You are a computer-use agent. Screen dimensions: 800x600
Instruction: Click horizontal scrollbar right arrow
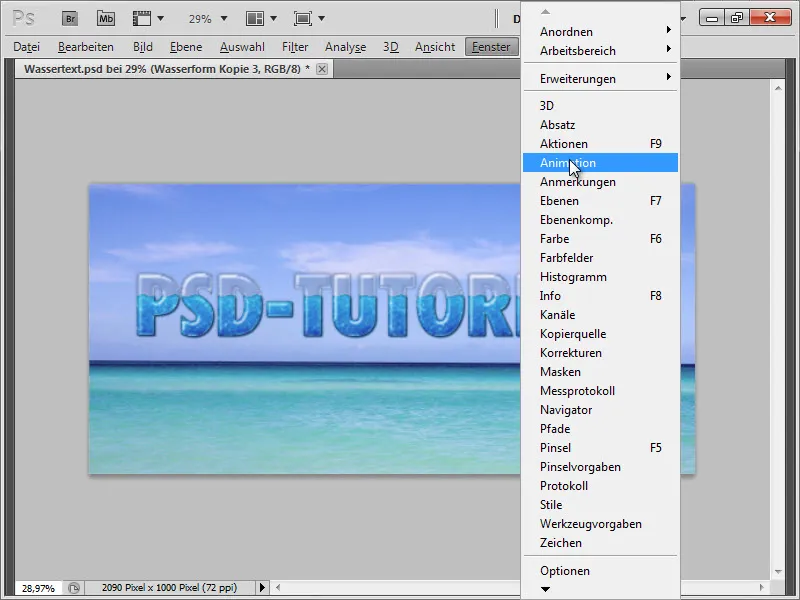coord(762,588)
